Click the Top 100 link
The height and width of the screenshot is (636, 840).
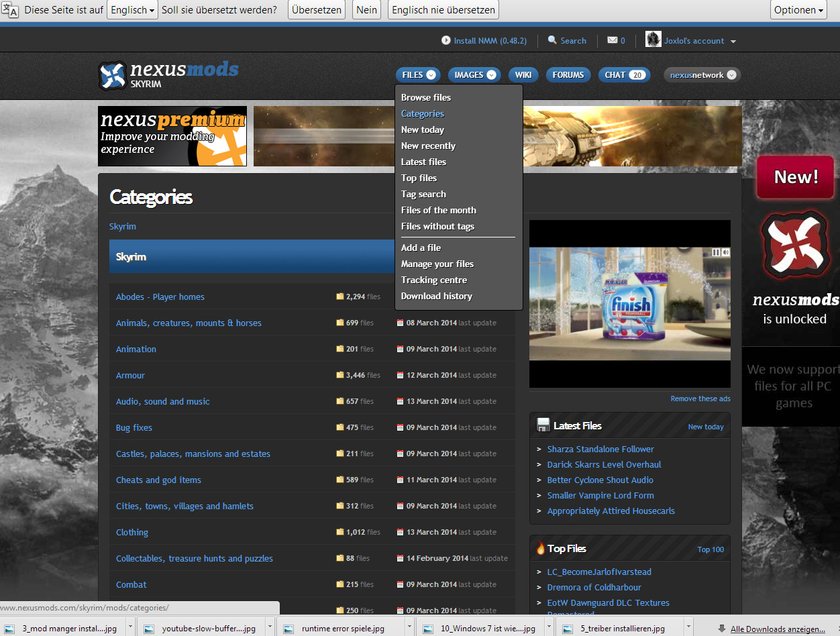710,549
